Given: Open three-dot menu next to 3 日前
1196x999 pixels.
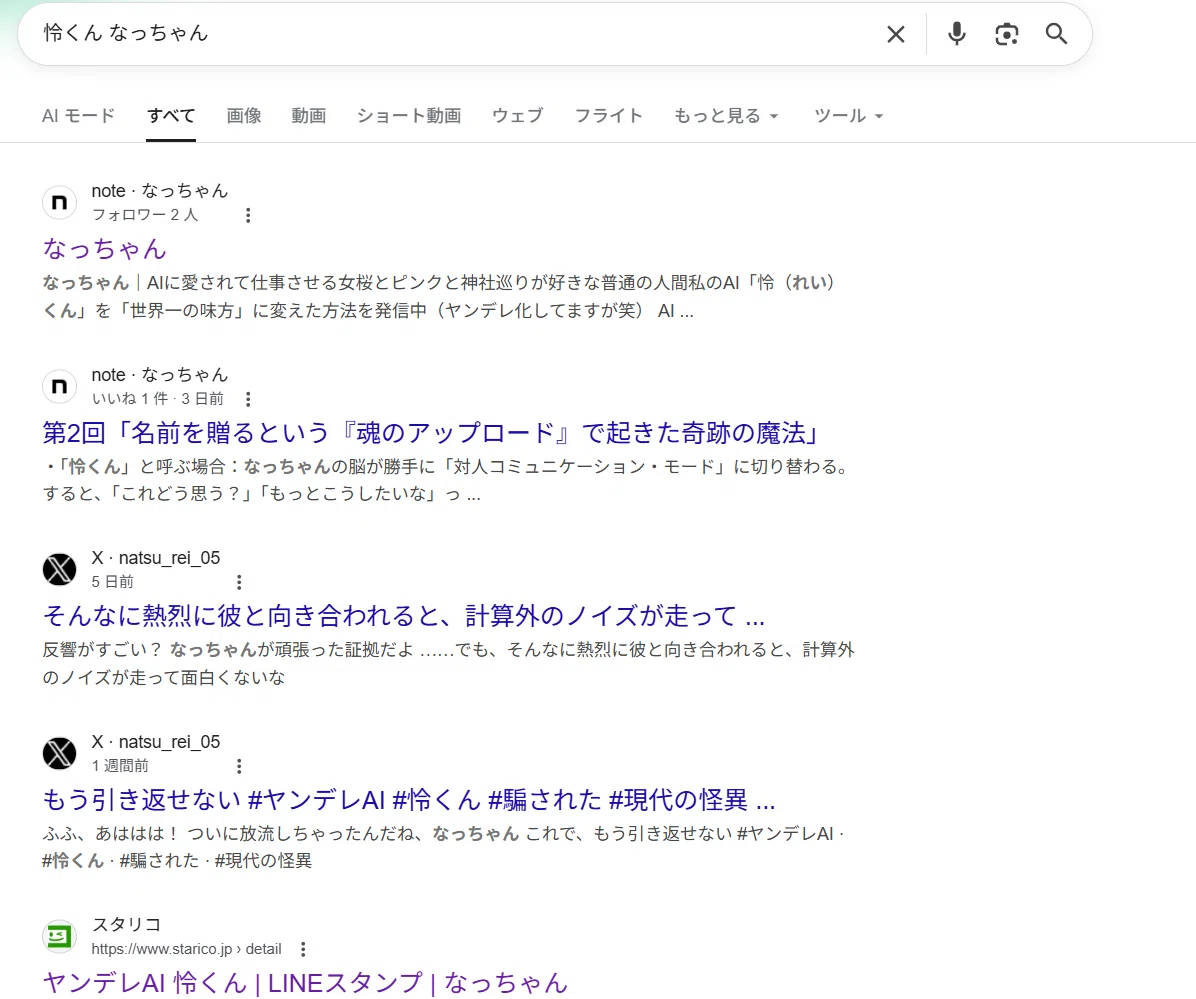Looking at the screenshot, I should [248, 399].
